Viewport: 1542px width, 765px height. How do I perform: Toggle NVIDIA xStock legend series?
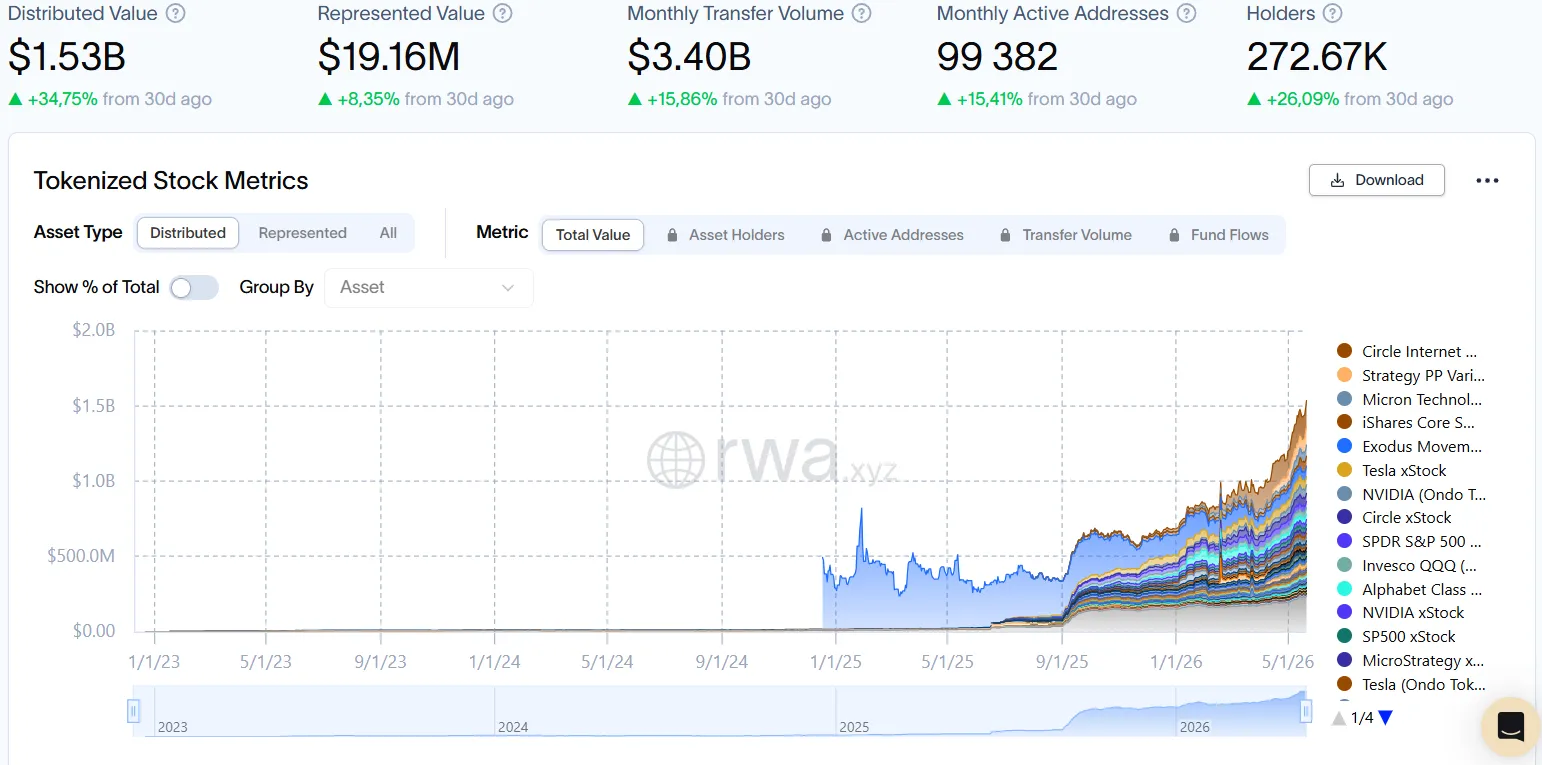(1400, 613)
